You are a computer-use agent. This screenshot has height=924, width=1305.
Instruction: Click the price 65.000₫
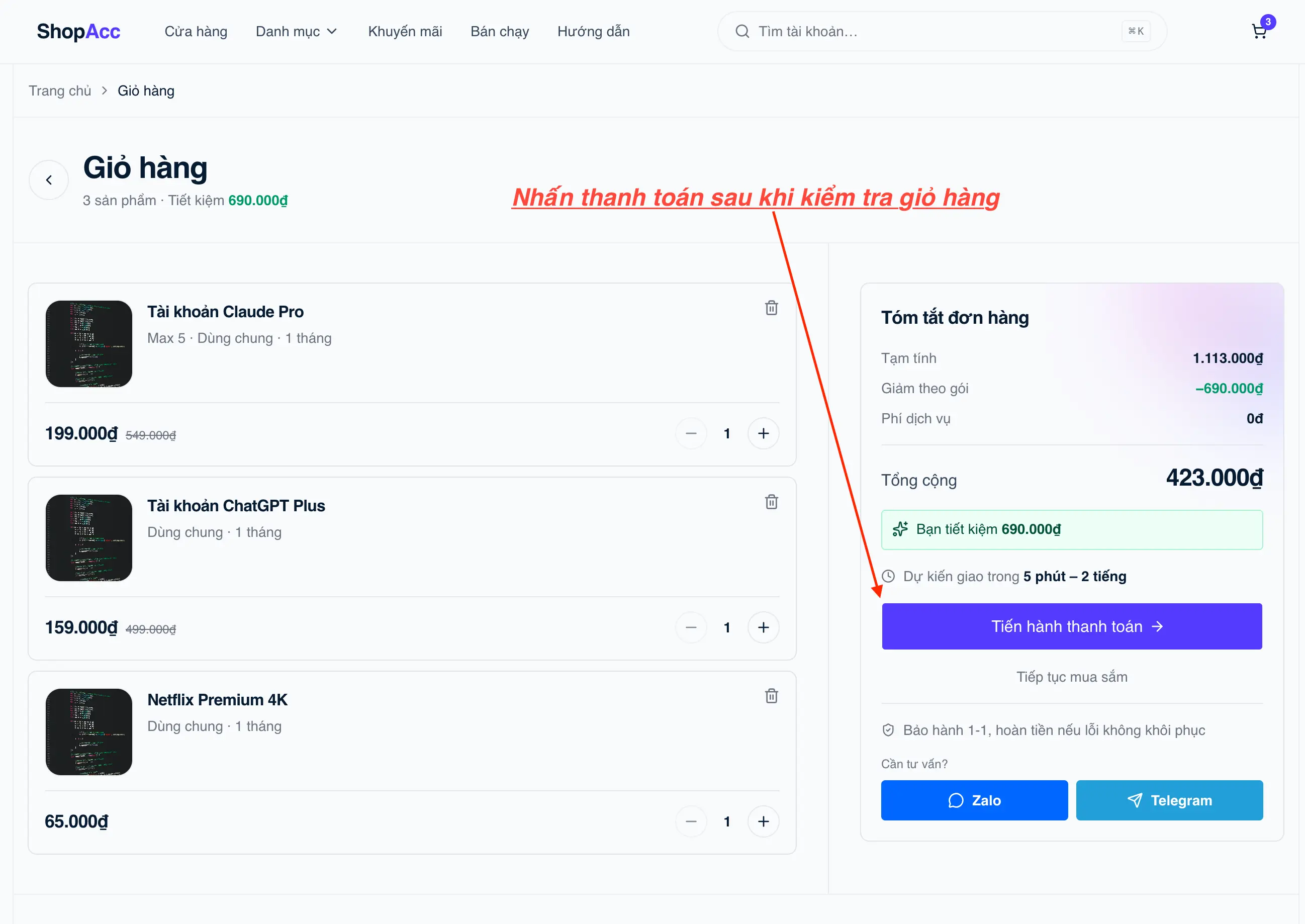pos(77,821)
